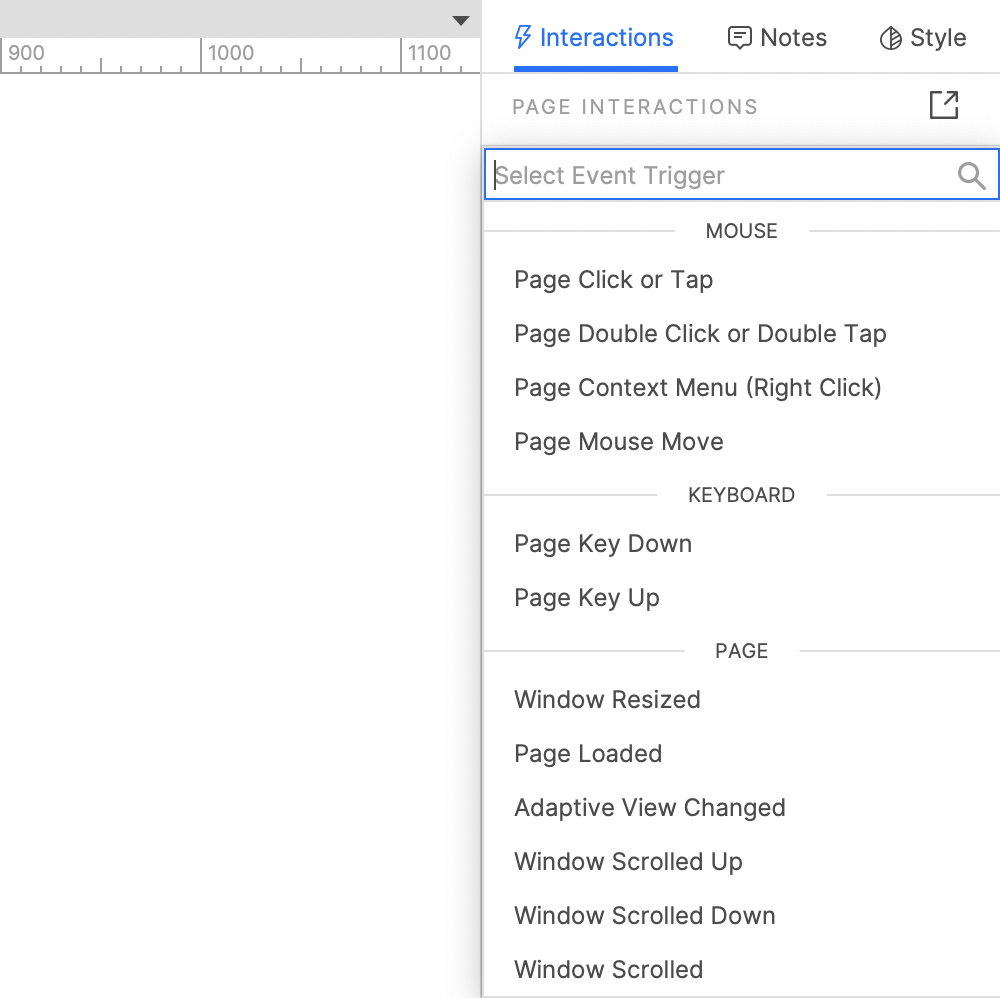Select the Page Loaded trigger
Viewport: 1000px width, 998px height.
(x=588, y=753)
